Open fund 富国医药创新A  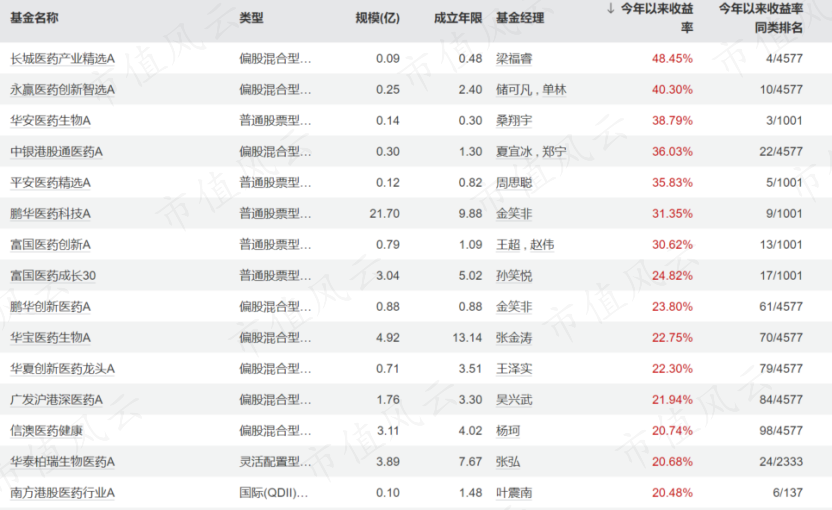50,245
